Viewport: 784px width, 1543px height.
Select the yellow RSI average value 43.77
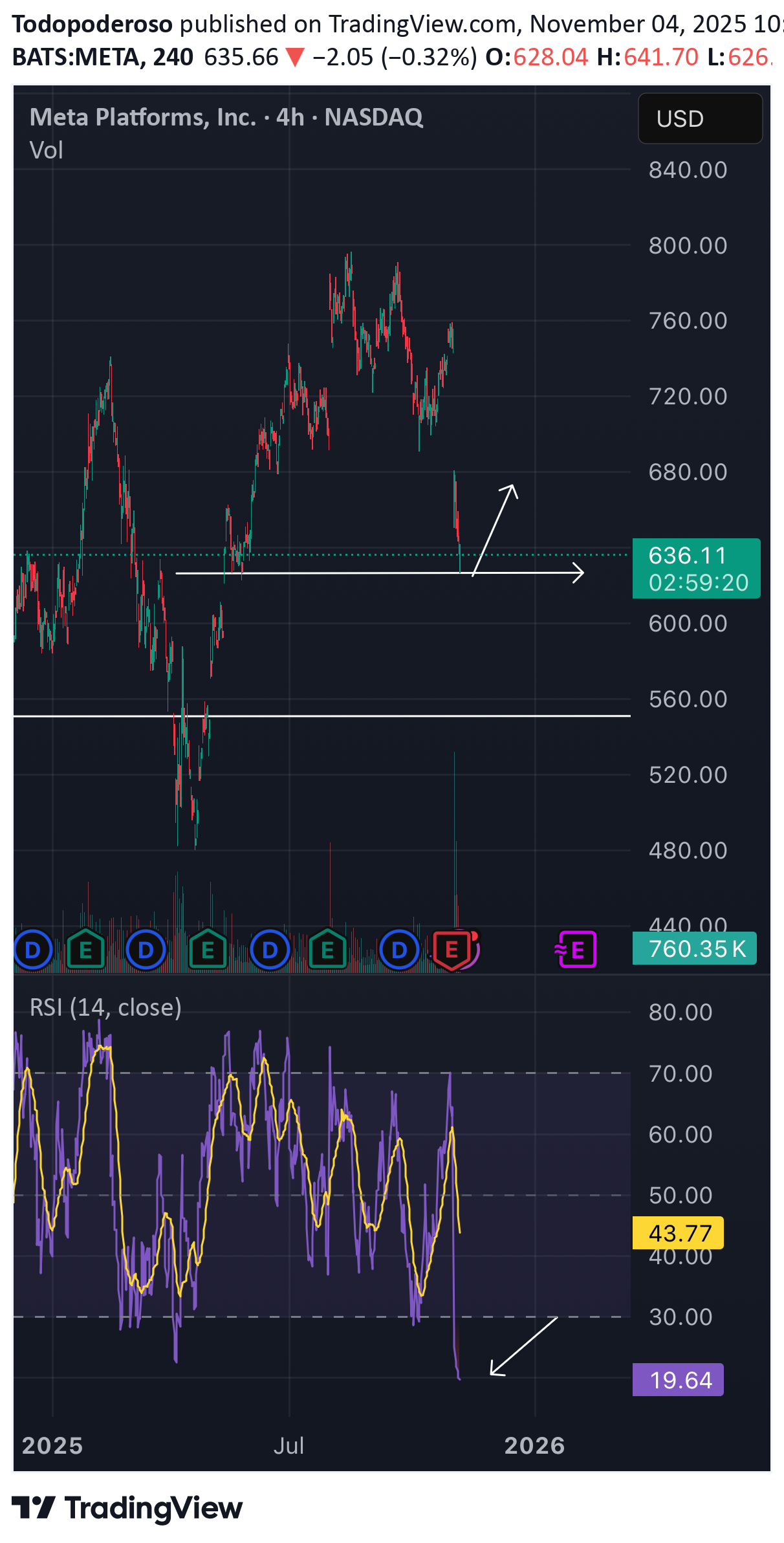point(678,1232)
